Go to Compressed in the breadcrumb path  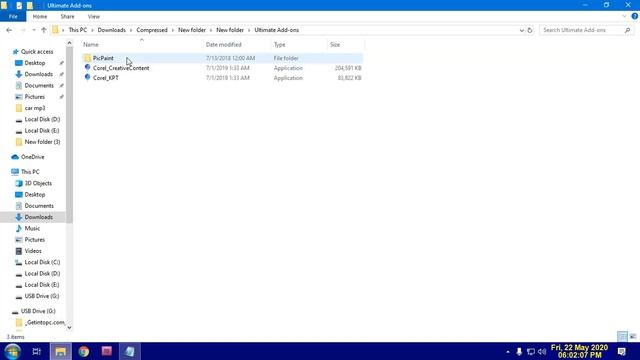pos(152,30)
